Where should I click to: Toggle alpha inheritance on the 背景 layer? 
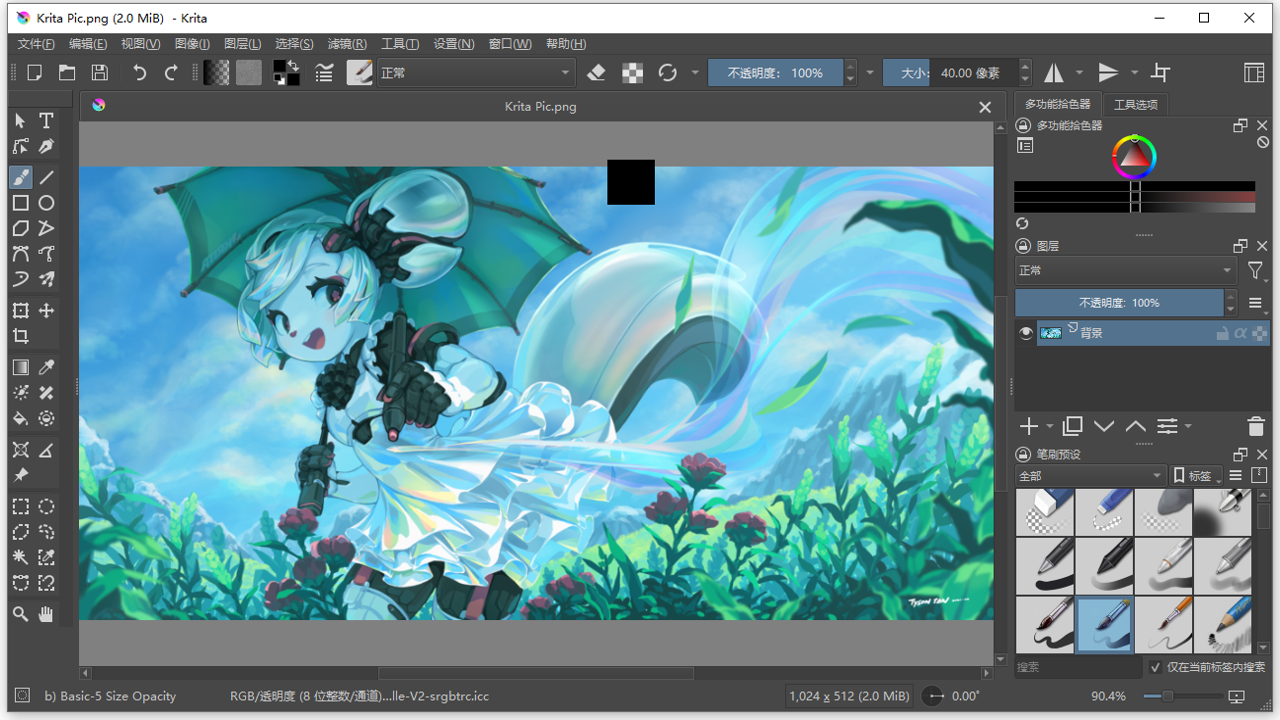point(1241,334)
